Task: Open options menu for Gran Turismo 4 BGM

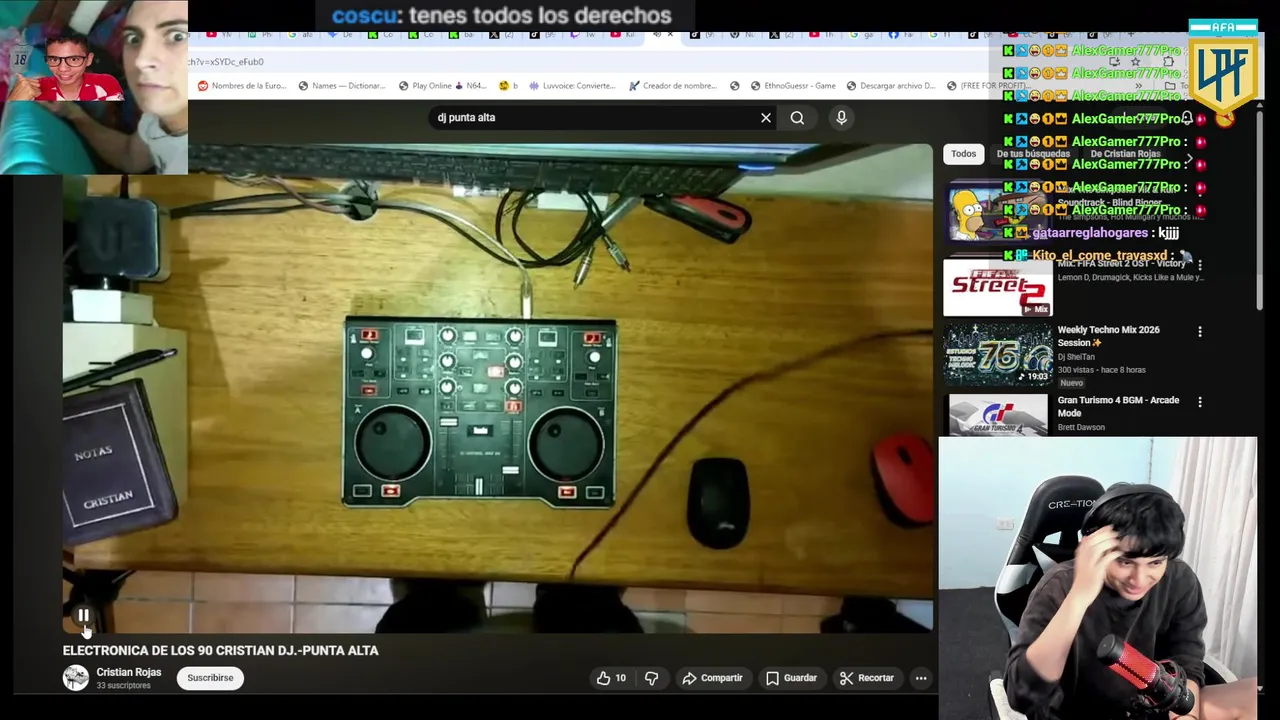Action: point(1200,402)
